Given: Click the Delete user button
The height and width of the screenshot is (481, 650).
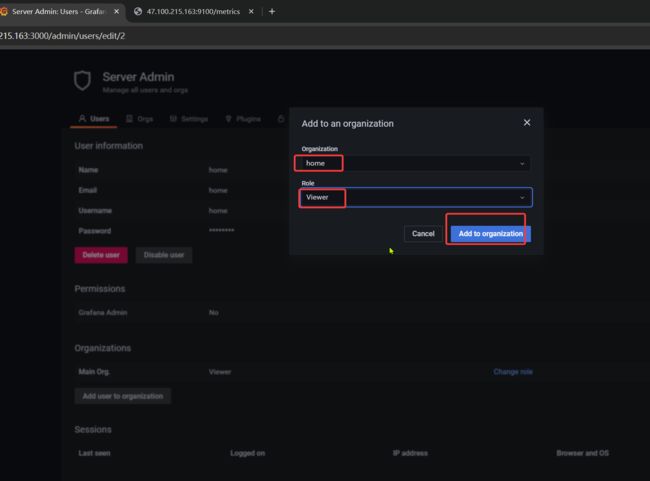Looking at the screenshot, I should click(x=101, y=255).
